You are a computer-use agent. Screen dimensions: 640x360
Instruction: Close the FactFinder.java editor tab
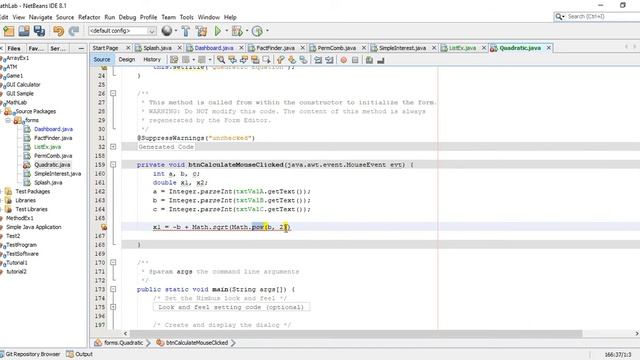(302, 48)
